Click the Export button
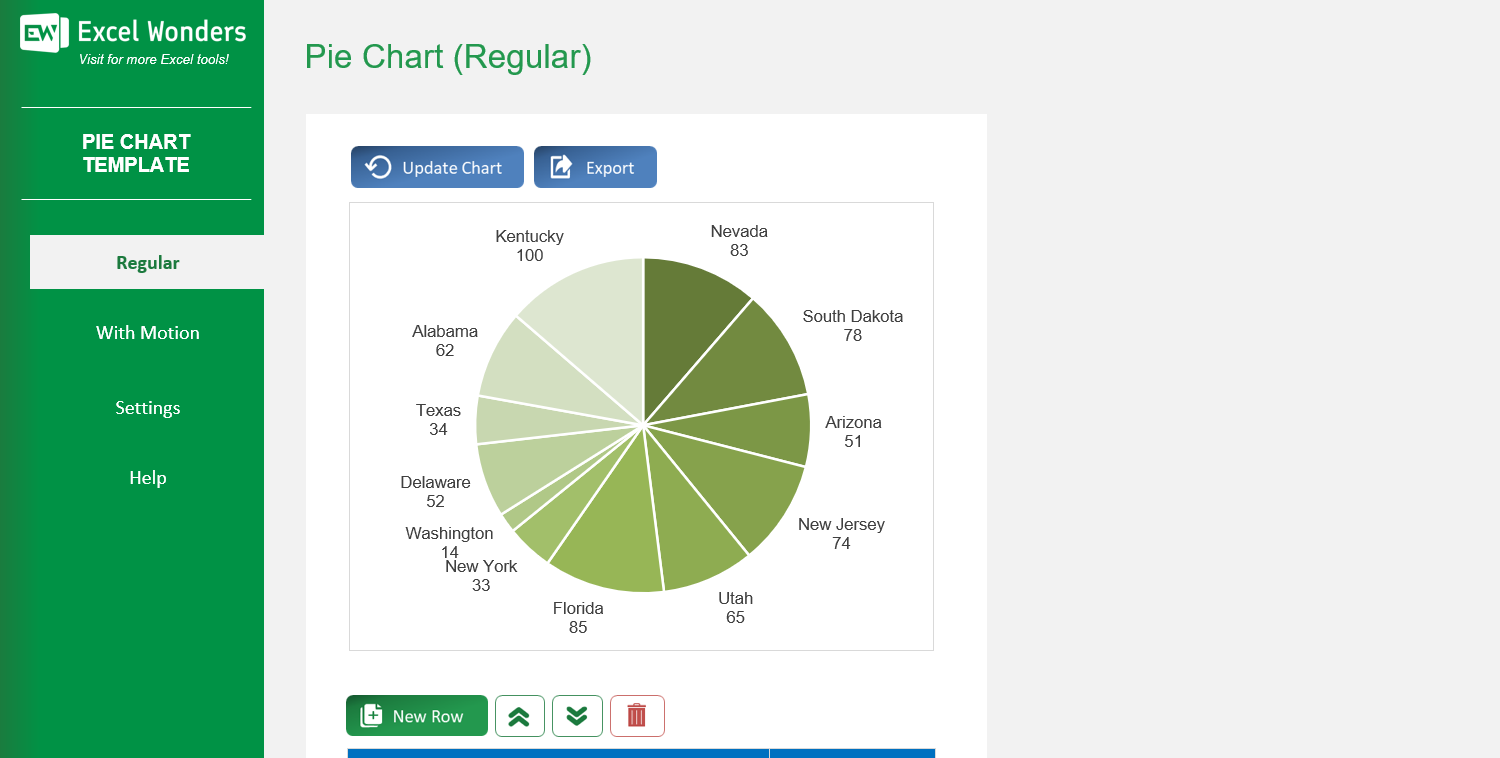This screenshot has height=758, width=1500. (x=595, y=166)
